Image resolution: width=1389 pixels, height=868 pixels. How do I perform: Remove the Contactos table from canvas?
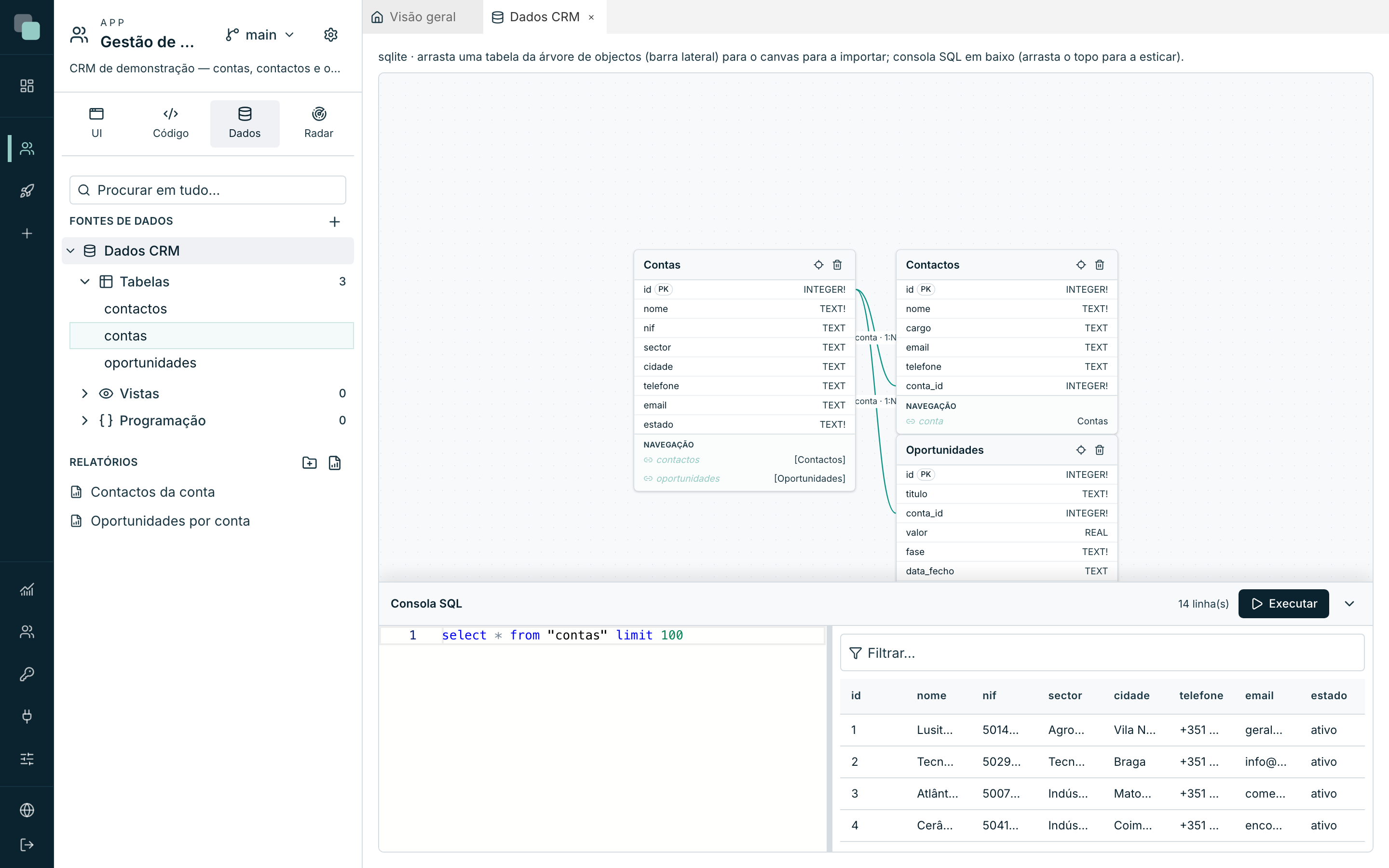(x=1100, y=265)
